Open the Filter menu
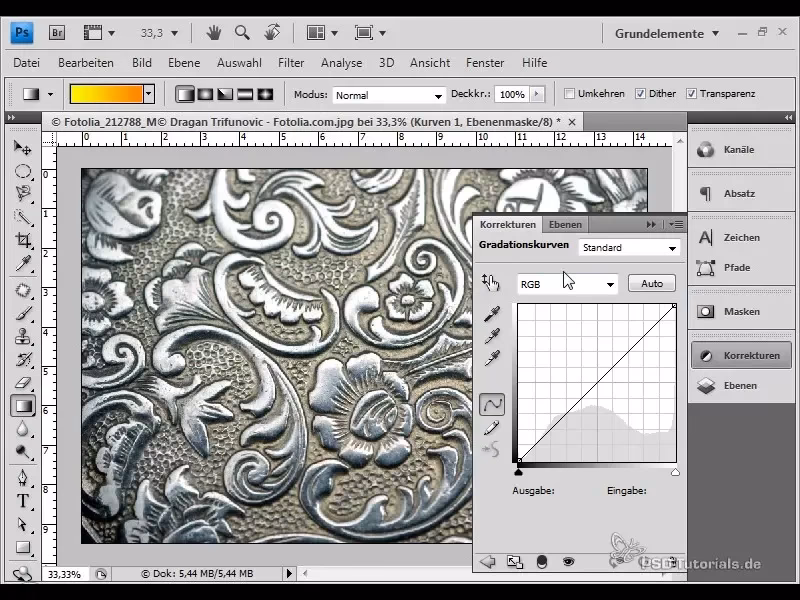Screen dimensions: 800x600 291,63
